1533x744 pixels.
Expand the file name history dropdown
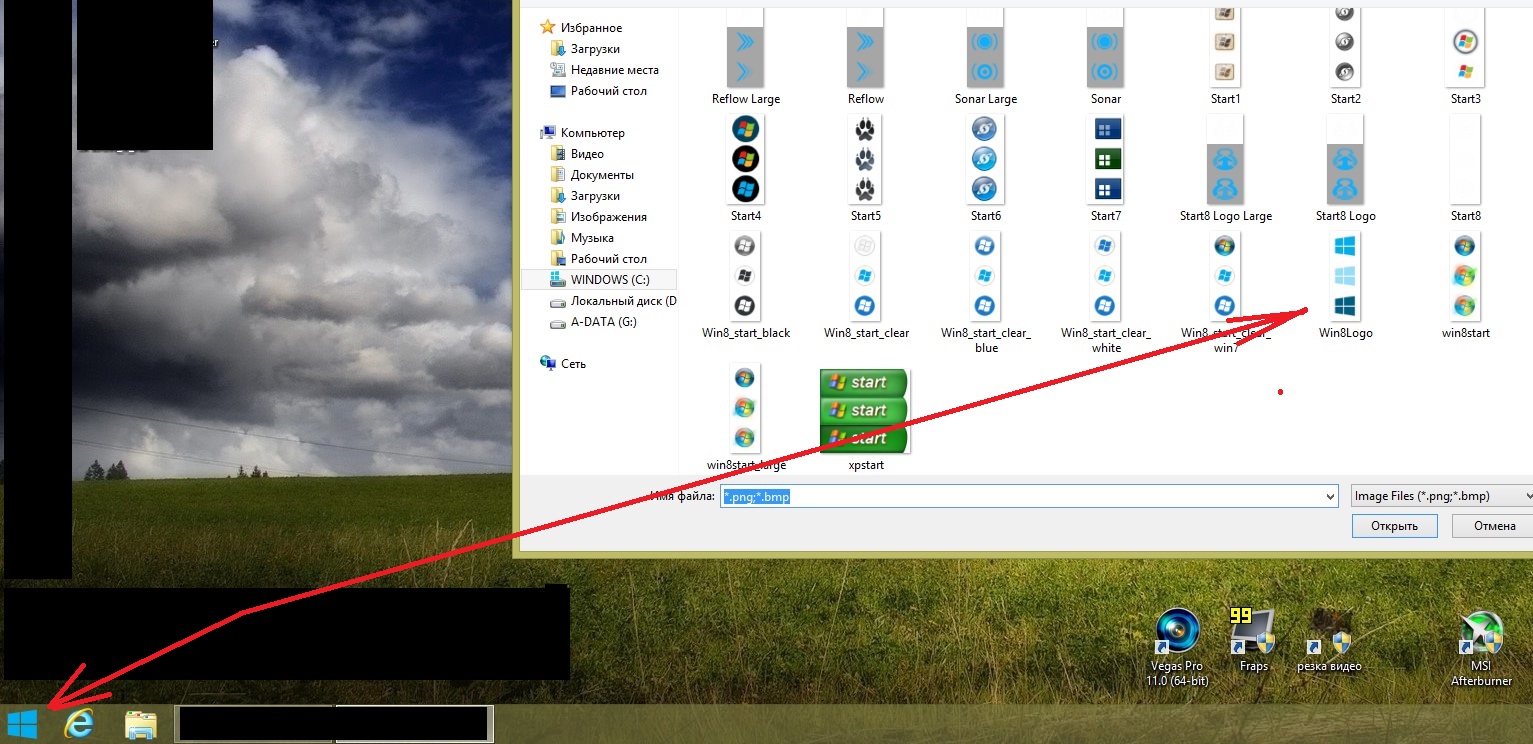click(1329, 496)
